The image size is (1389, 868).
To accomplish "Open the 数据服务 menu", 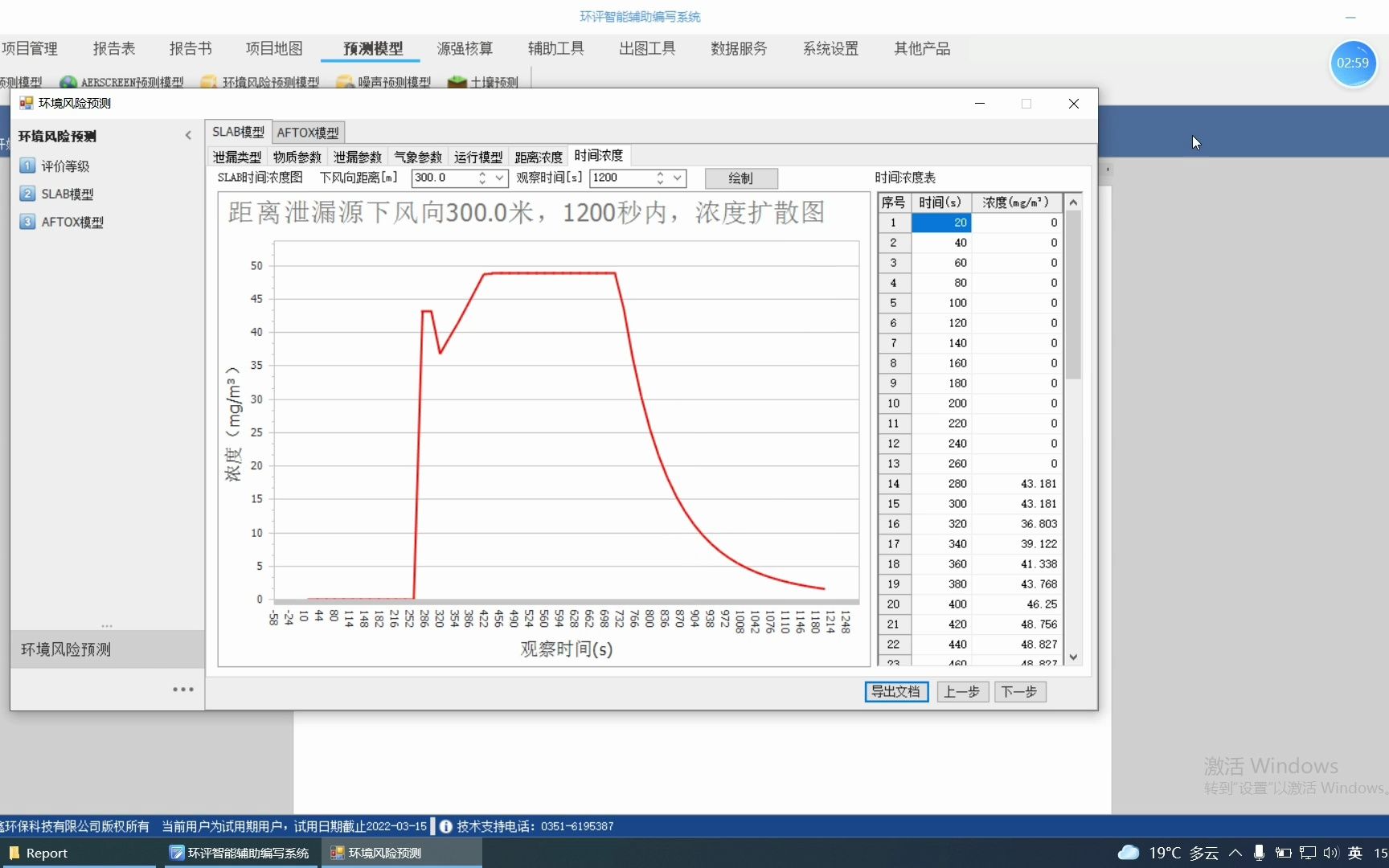I will tap(737, 48).
